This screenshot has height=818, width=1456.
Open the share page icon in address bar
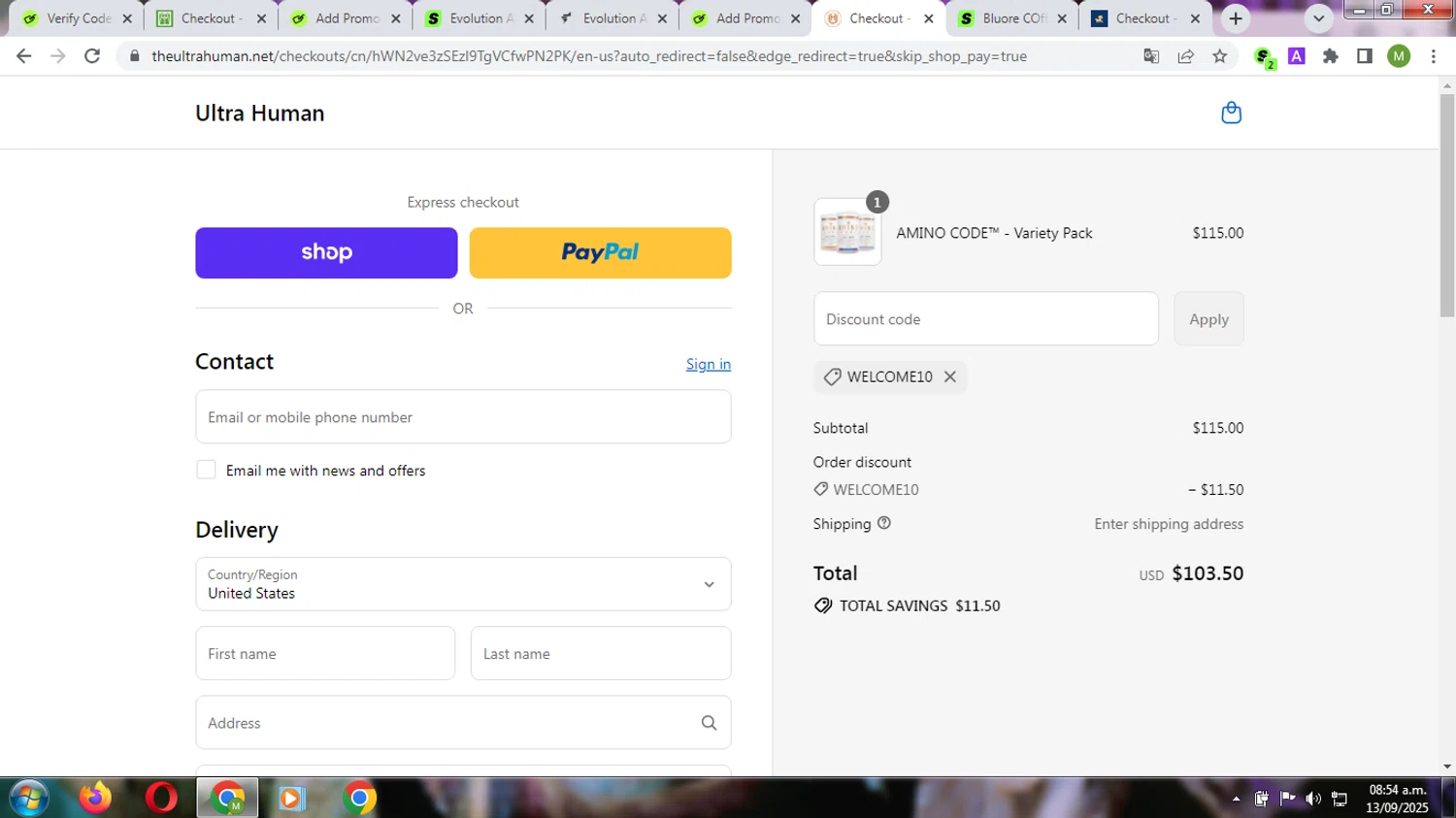[x=1186, y=56]
